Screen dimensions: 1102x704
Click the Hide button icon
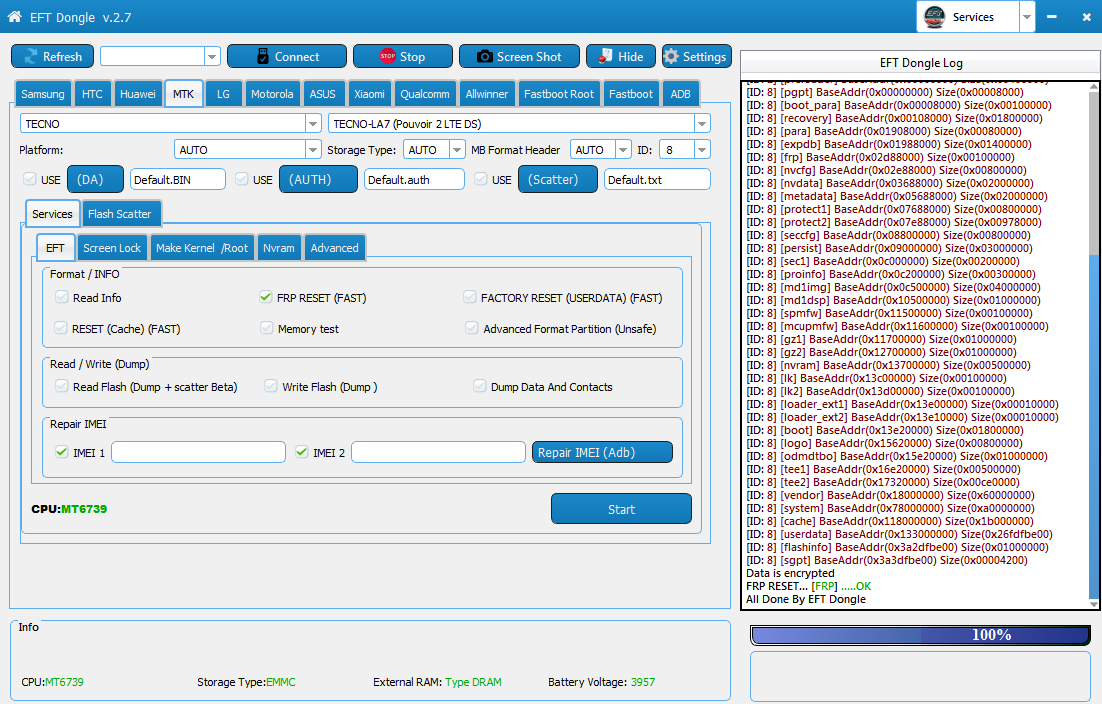click(x=605, y=57)
